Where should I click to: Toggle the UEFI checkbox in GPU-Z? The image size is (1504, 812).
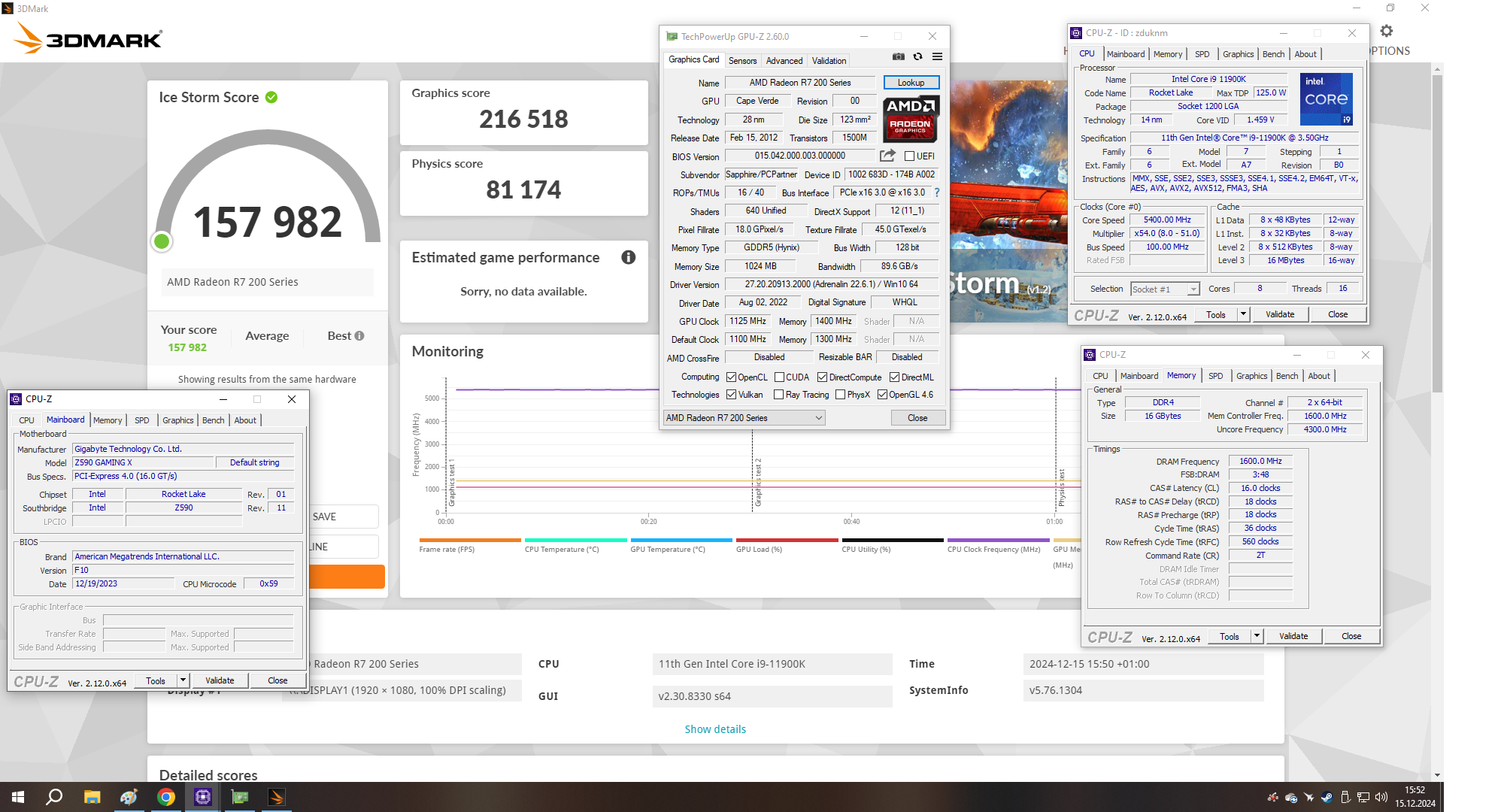[909, 156]
